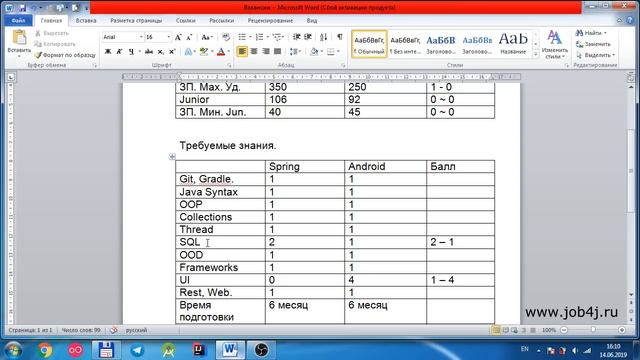Switch to the Вид tab
640x360 pixels.
coord(312,20)
